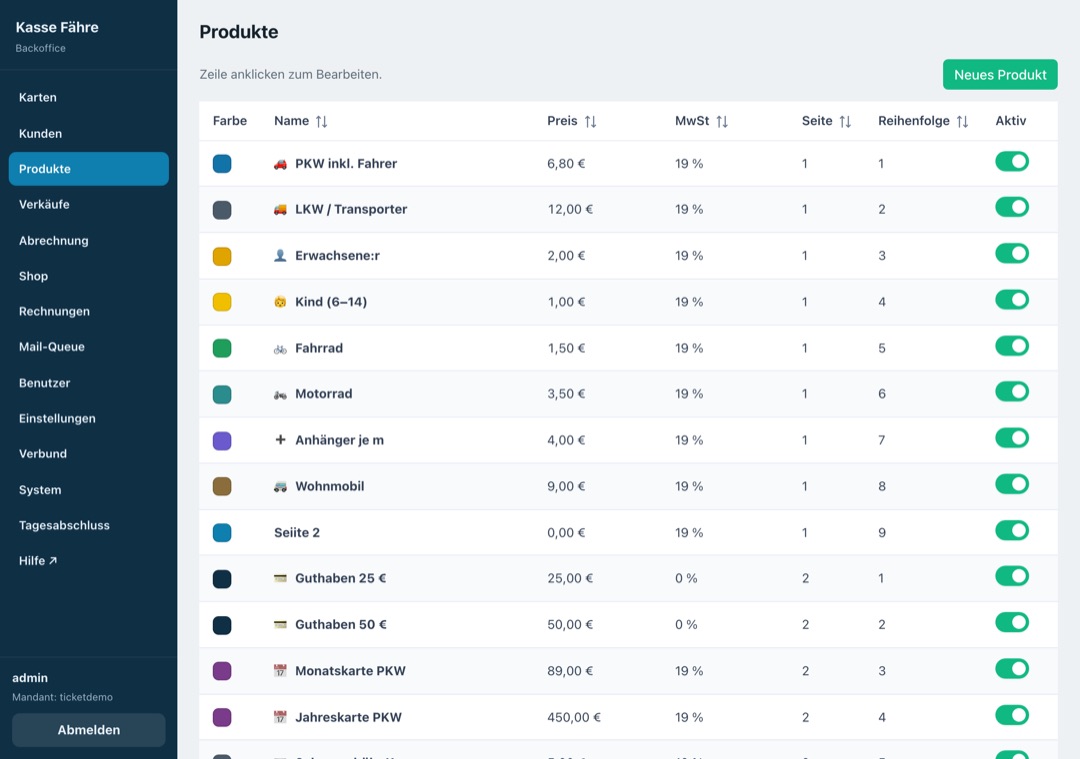Screen dimensions: 1080x759
Task: Click the camper icon beside Wohnmobil
Action: [x=280, y=486]
